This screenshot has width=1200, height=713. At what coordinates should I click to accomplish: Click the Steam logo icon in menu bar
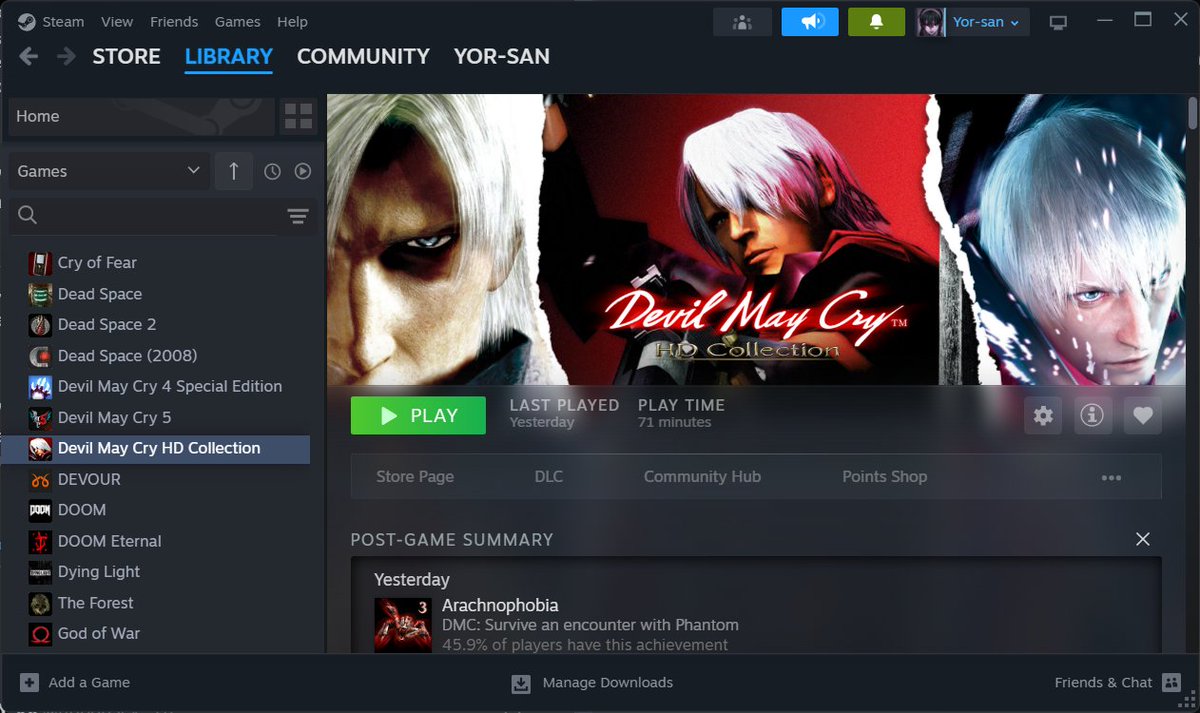26,21
